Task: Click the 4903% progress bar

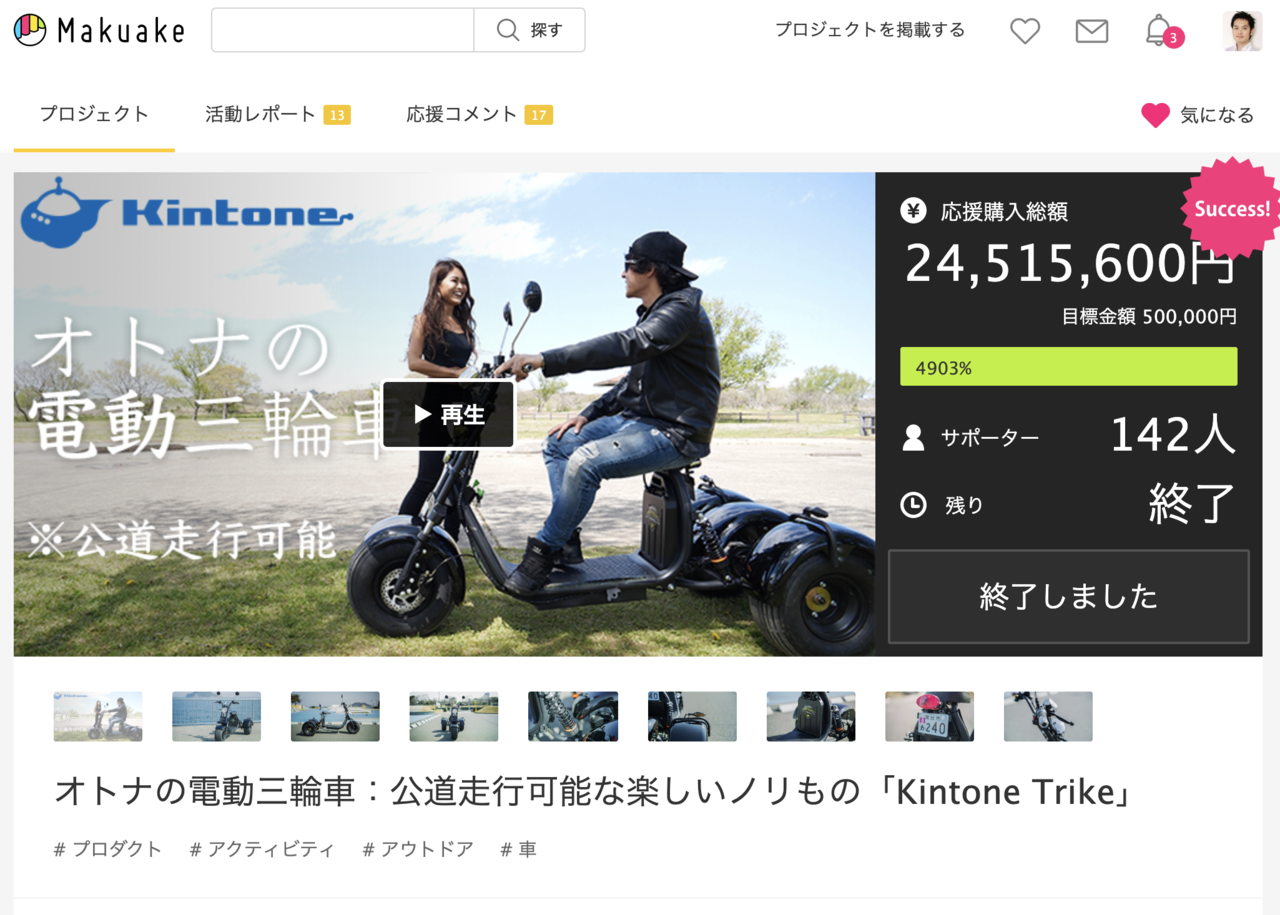Action: [1068, 367]
